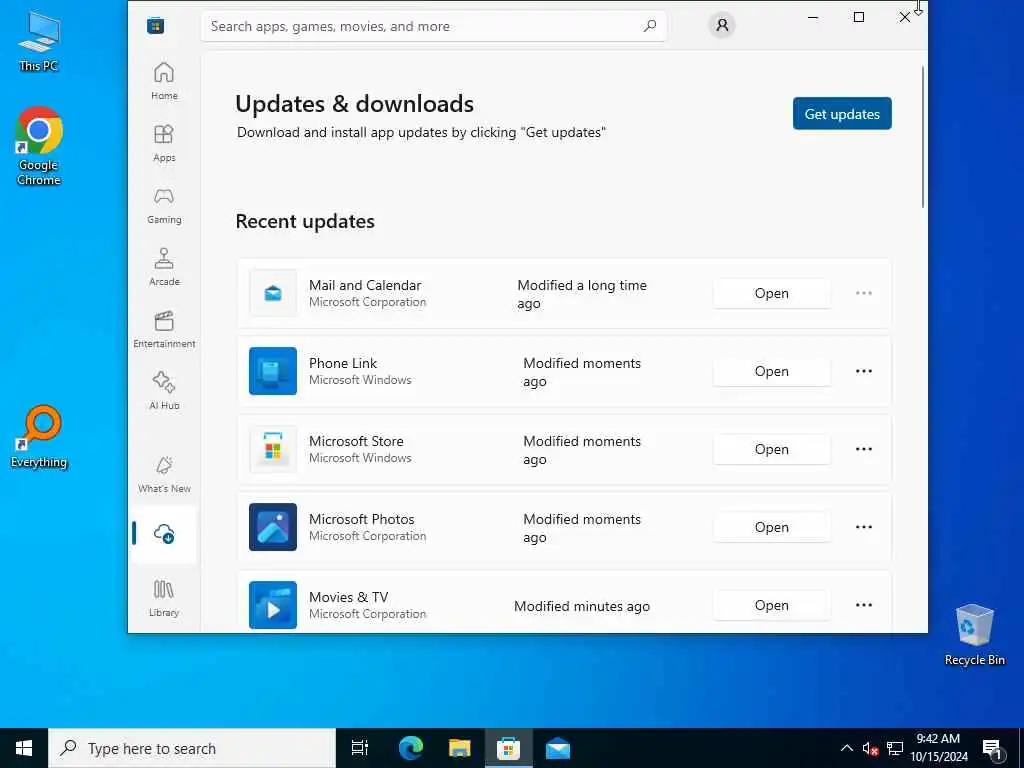Show What's New in the sidebar
The width and height of the screenshot is (1024, 768).
(x=164, y=475)
